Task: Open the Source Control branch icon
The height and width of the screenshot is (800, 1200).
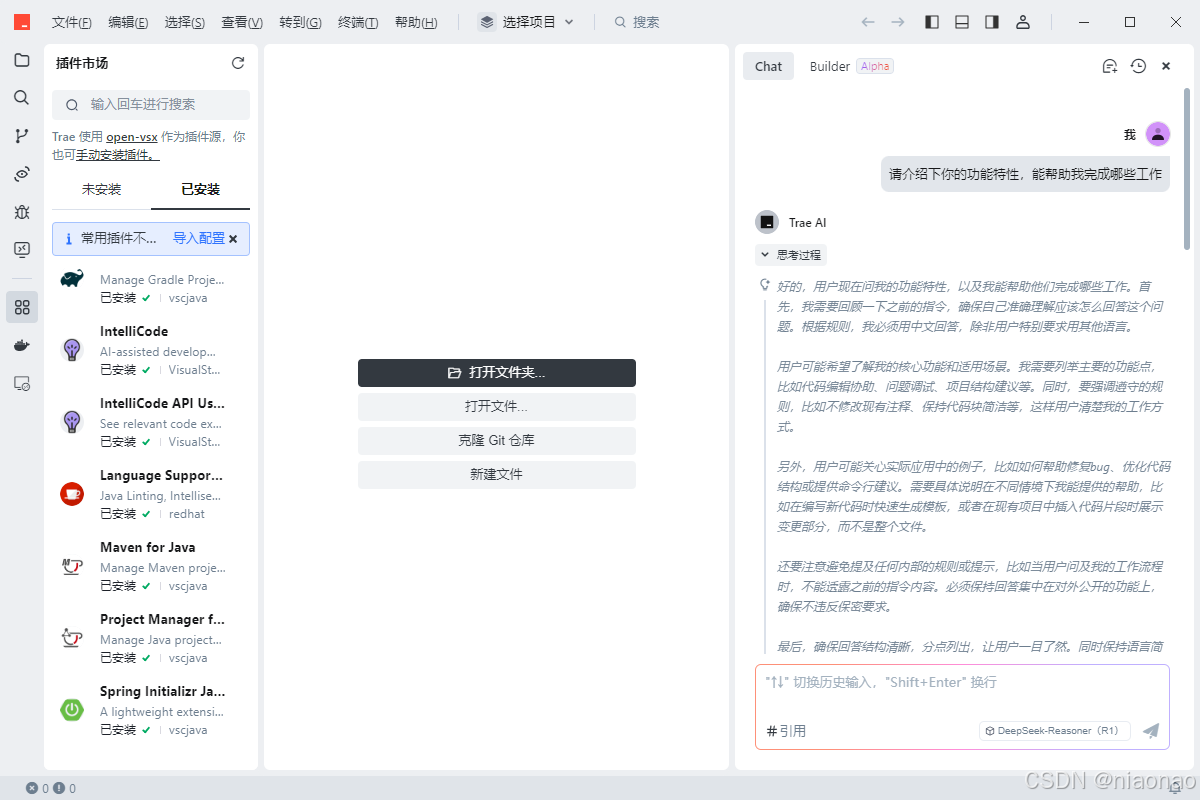Action: [21, 136]
